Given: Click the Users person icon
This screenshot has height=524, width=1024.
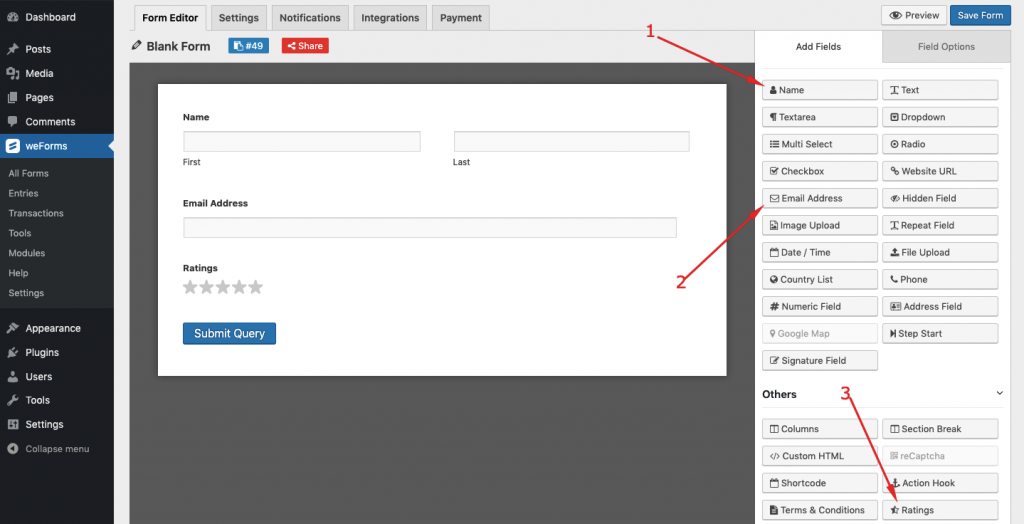Looking at the screenshot, I should coord(12,376).
